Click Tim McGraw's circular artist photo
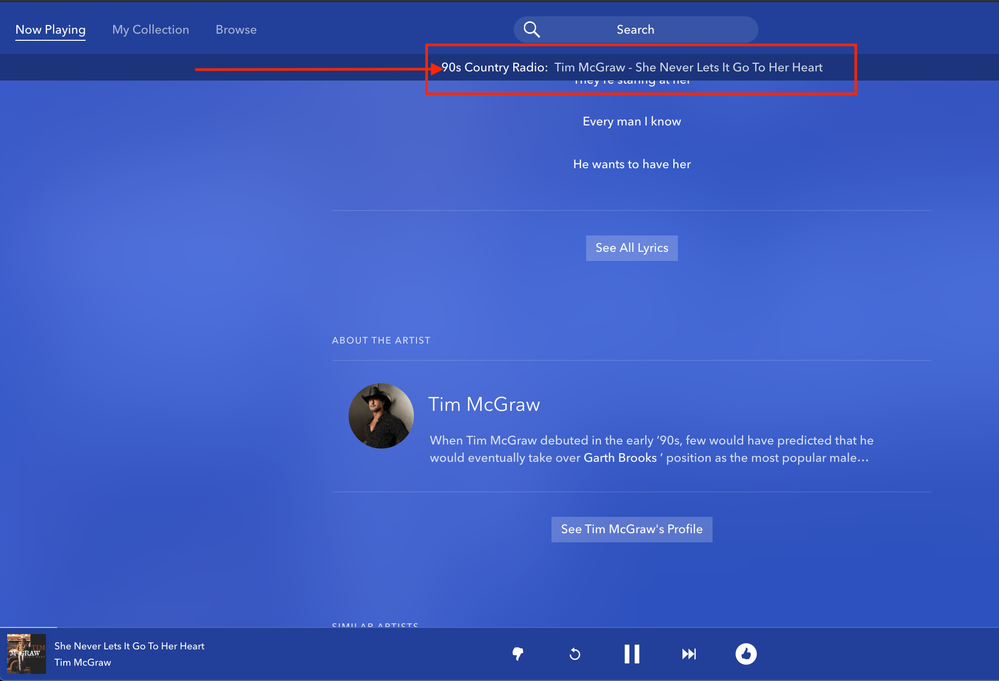Image resolution: width=999 pixels, height=681 pixels. [381, 416]
